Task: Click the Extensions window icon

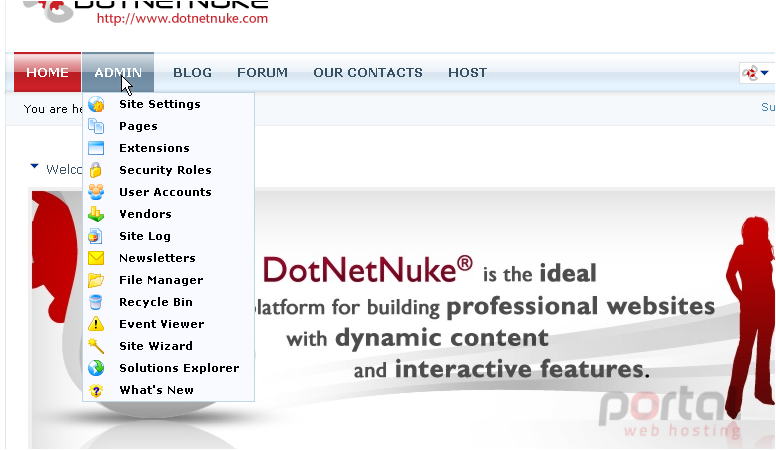Action: [96, 148]
